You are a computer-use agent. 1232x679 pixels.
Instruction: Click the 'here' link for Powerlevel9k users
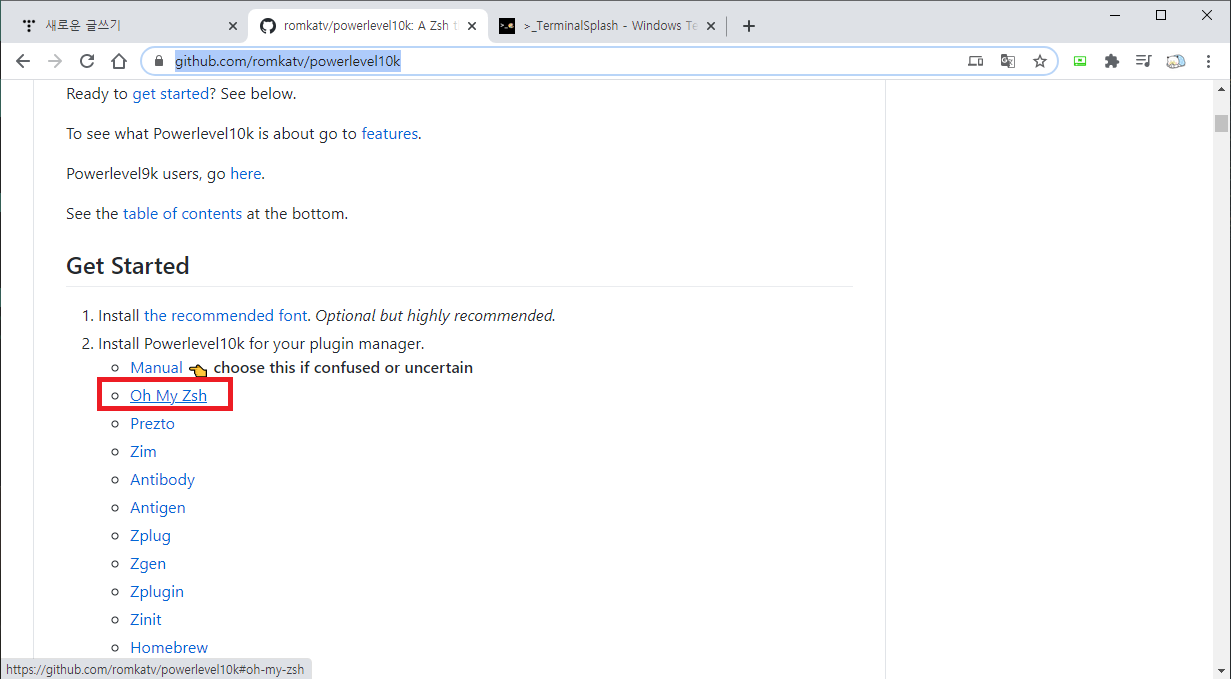[245, 174]
